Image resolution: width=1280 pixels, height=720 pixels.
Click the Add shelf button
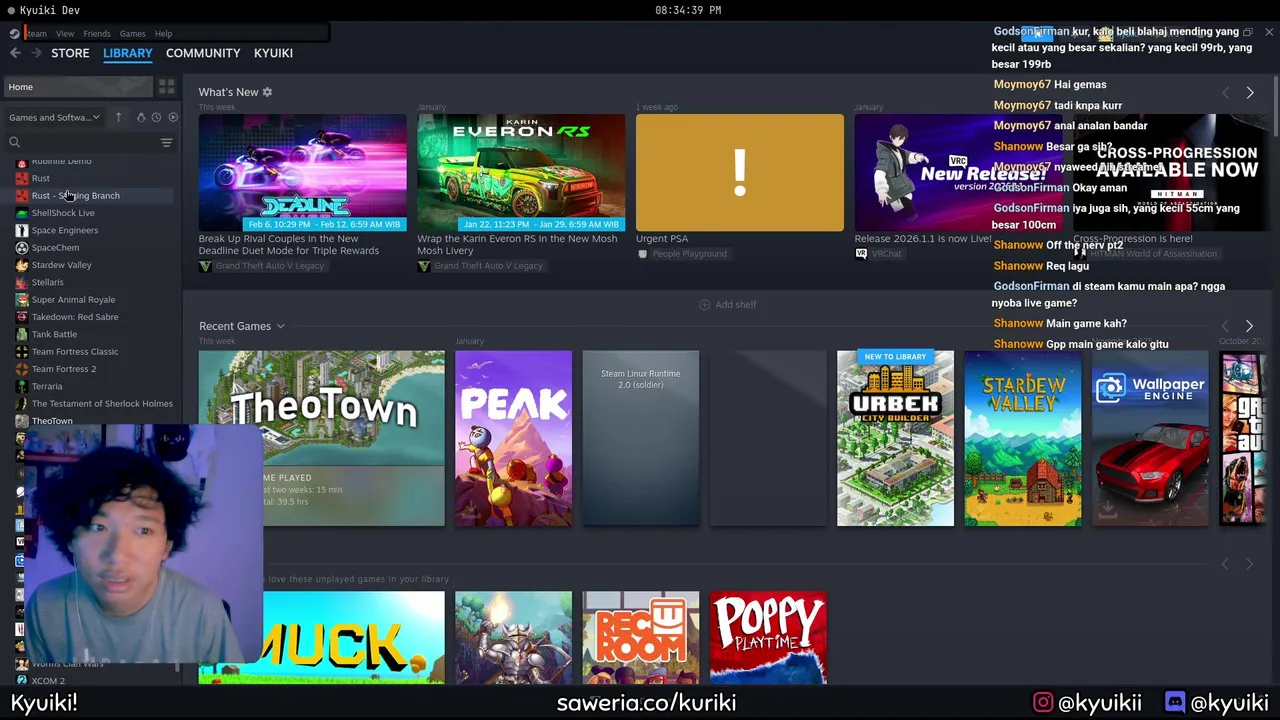point(728,304)
